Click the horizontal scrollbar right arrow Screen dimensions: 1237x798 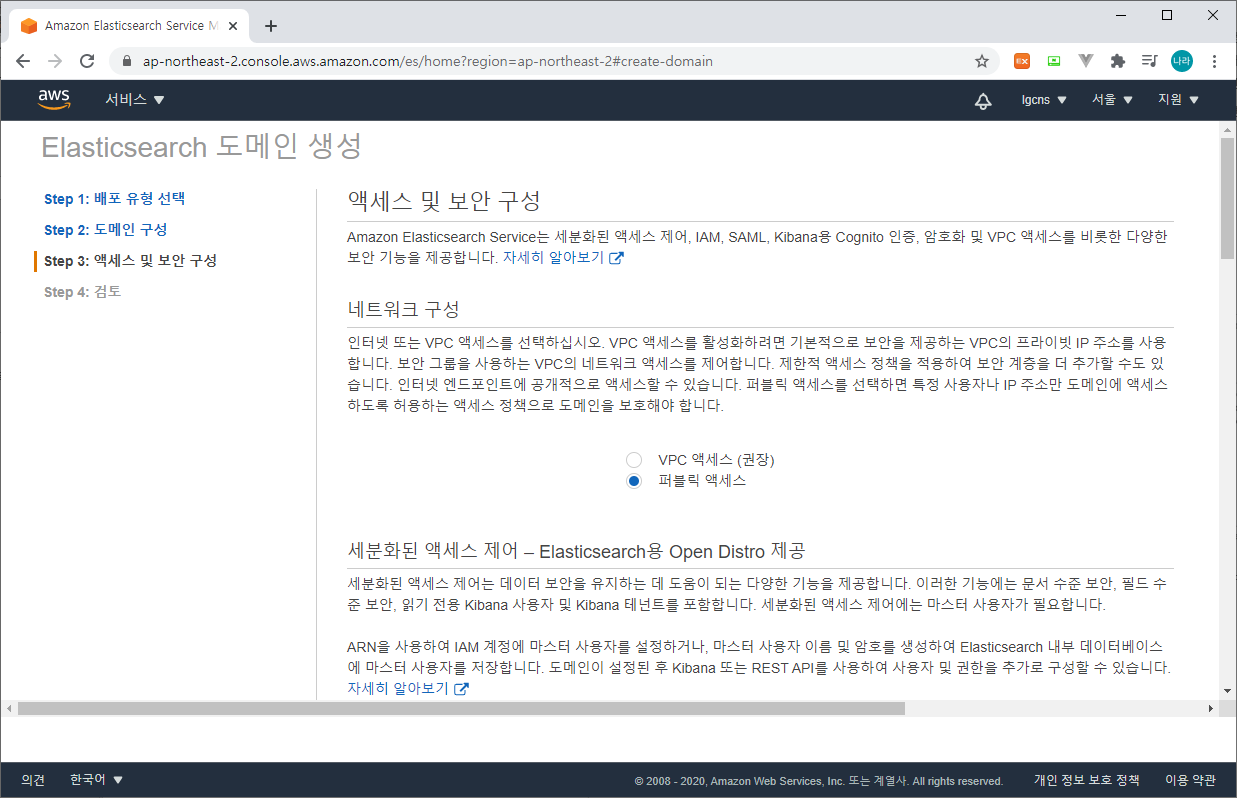1210,708
